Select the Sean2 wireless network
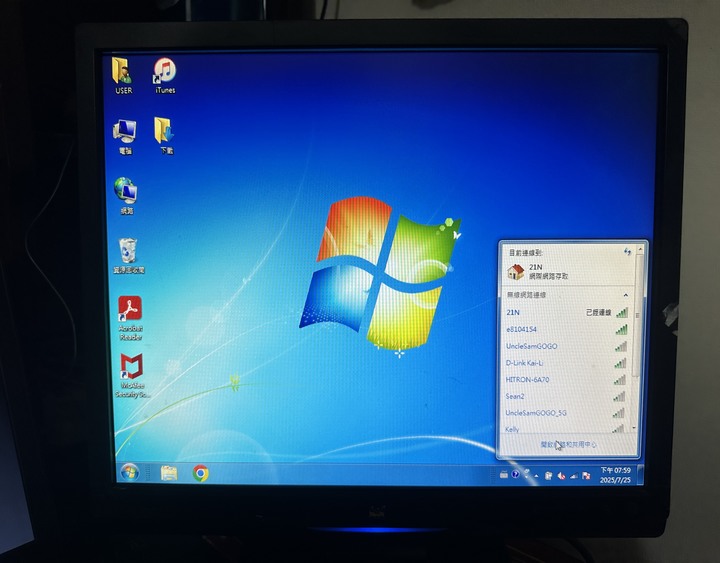Image resolution: width=720 pixels, height=563 pixels. tap(567, 396)
